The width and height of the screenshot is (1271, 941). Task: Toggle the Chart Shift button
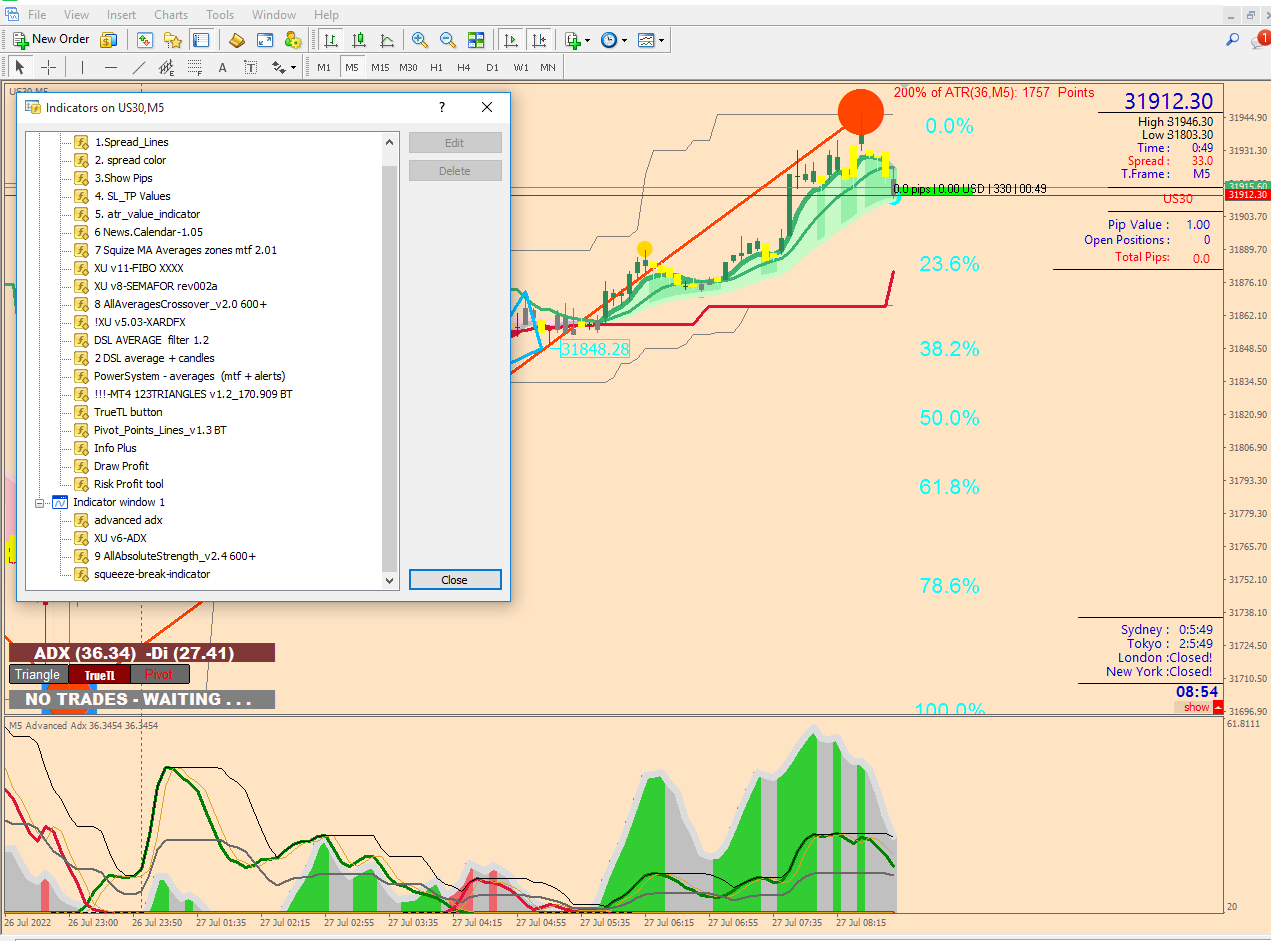tap(539, 40)
